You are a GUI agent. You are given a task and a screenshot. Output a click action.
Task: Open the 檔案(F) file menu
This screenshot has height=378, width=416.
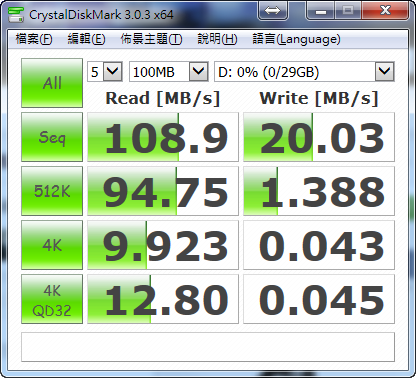coord(34,39)
